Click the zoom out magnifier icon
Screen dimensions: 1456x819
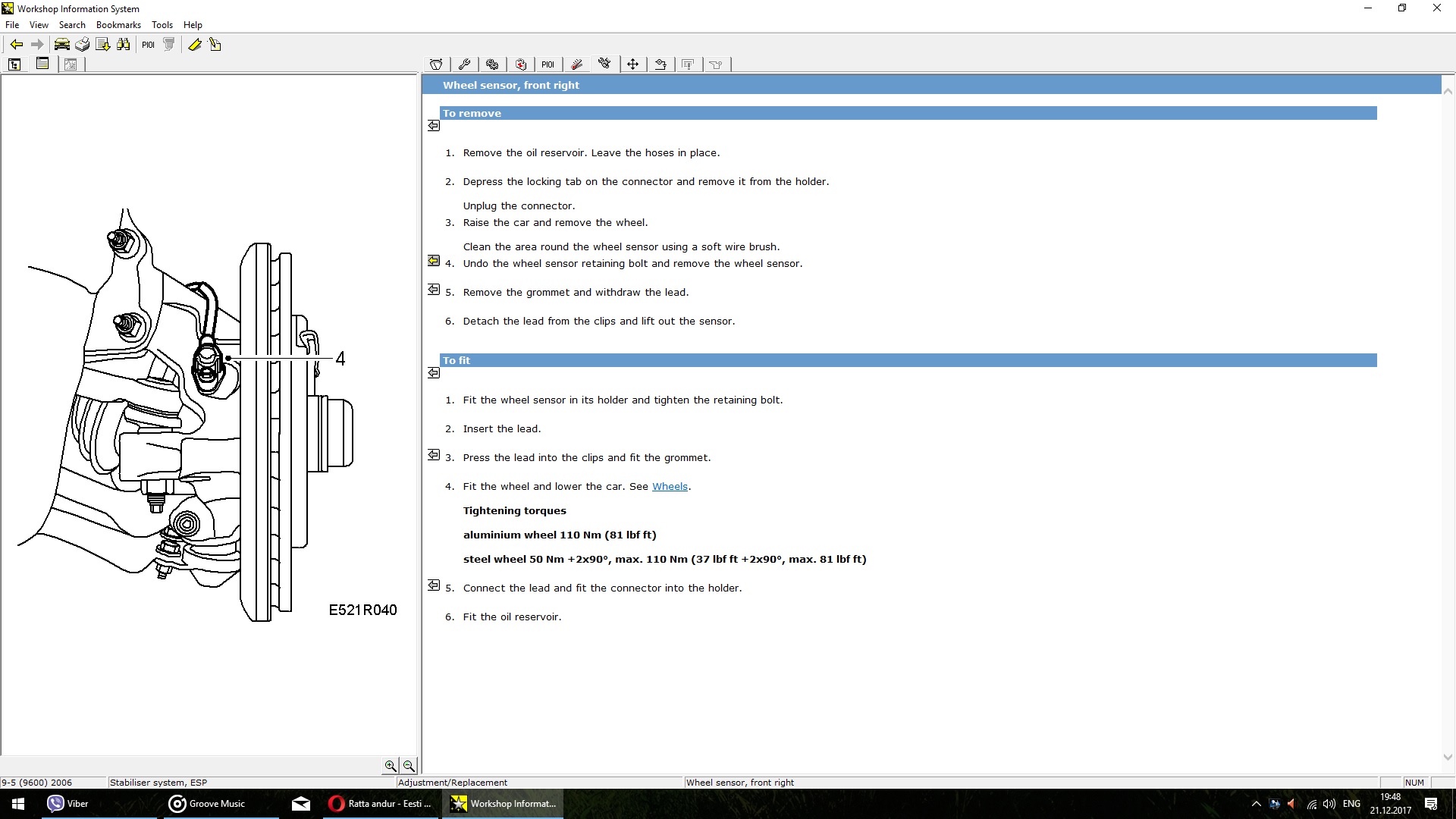pyautogui.click(x=408, y=766)
